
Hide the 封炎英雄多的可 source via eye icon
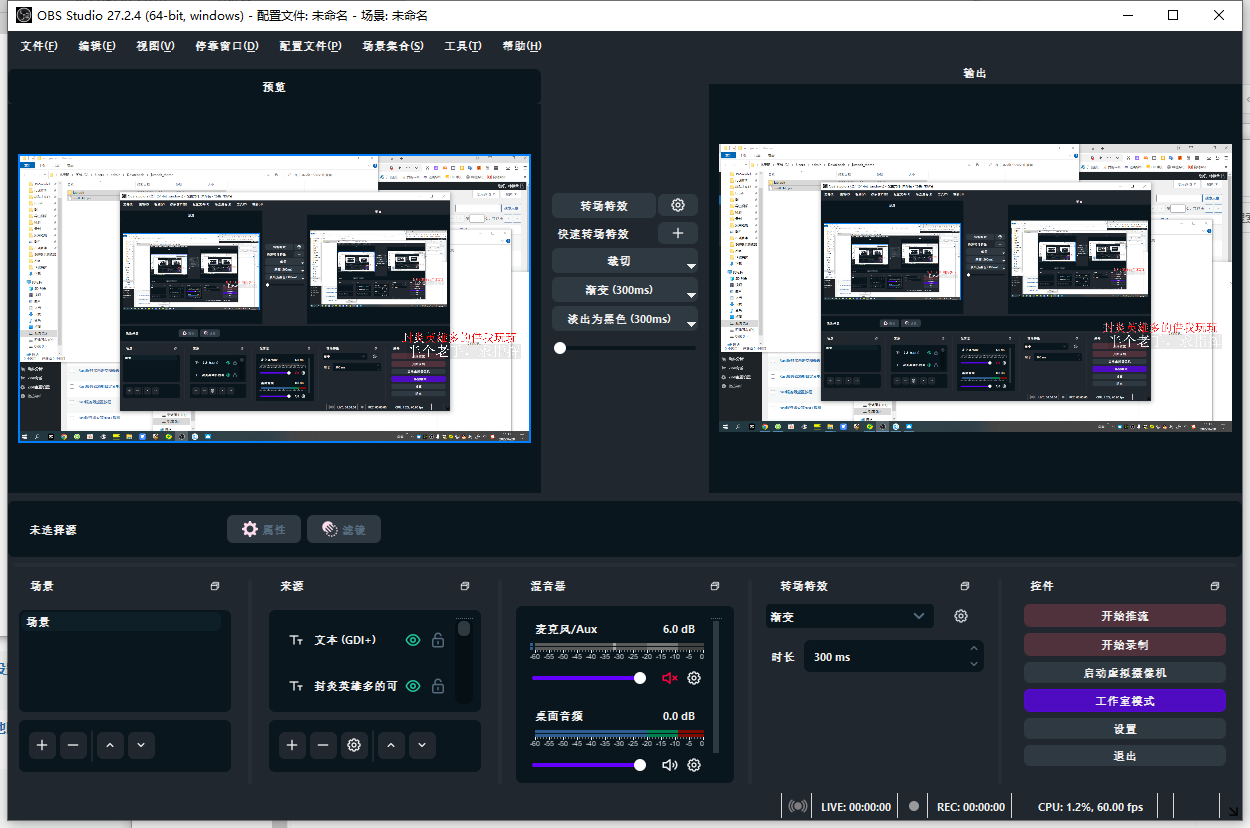point(412,687)
